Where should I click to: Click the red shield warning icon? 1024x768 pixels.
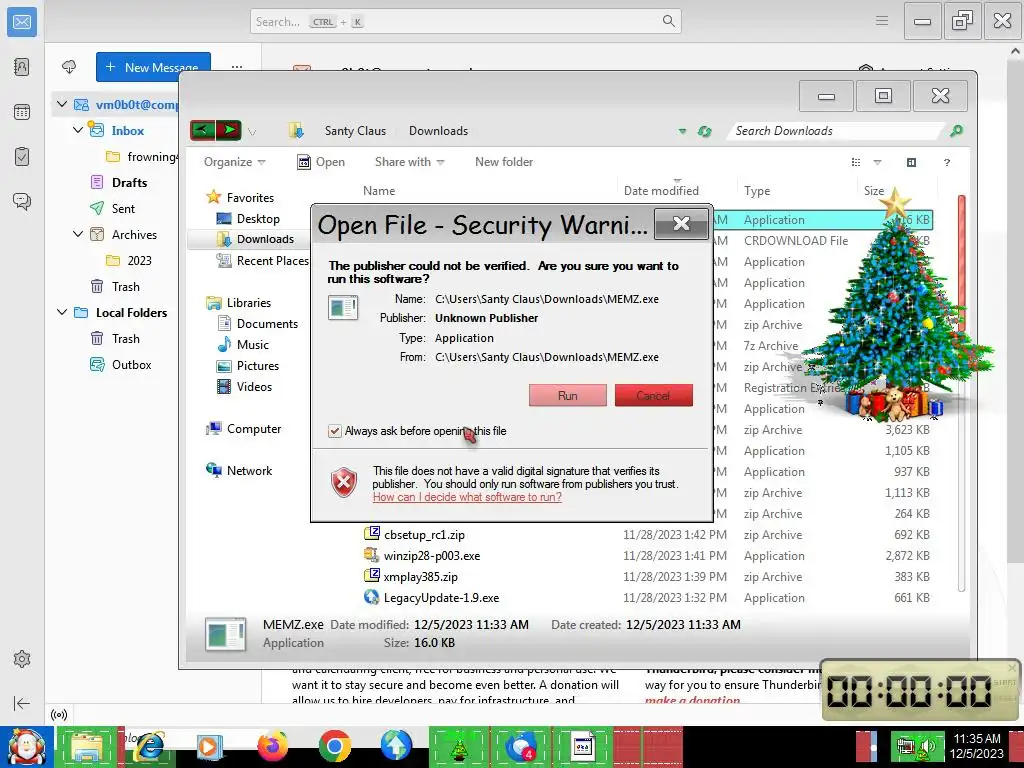pos(344,483)
